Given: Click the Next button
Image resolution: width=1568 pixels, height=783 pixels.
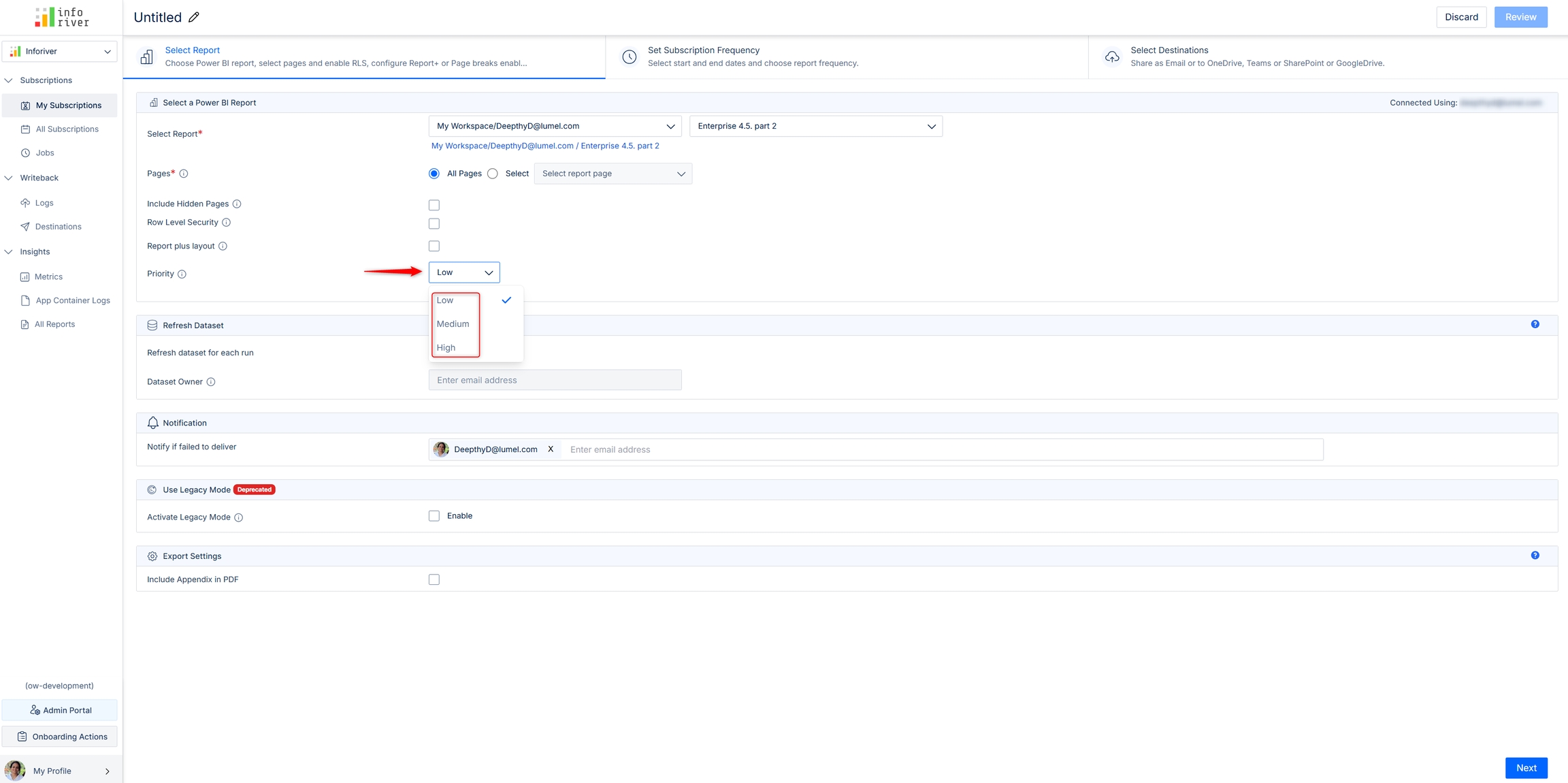Looking at the screenshot, I should [1526, 767].
